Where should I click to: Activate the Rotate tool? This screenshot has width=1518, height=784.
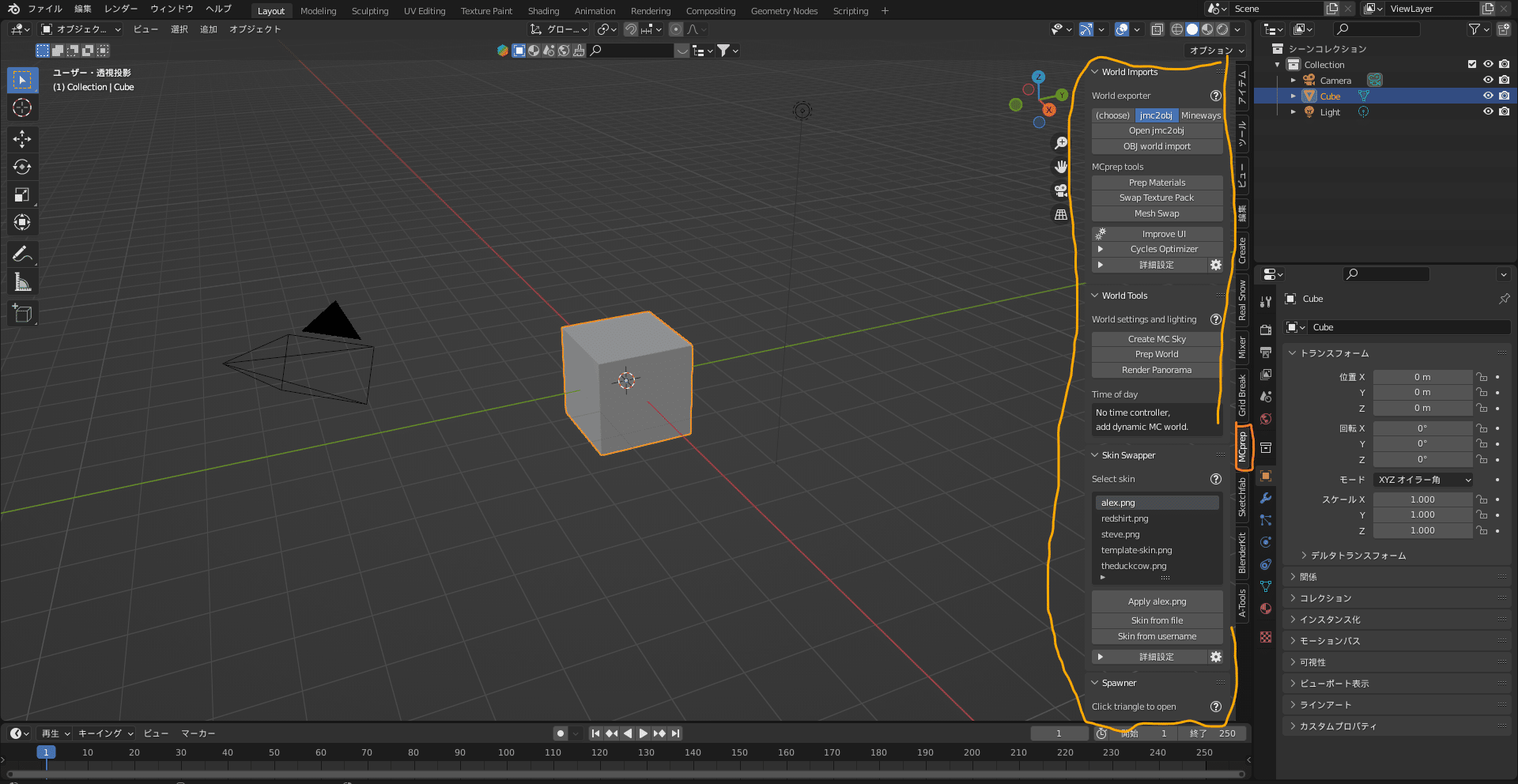[22, 167]
